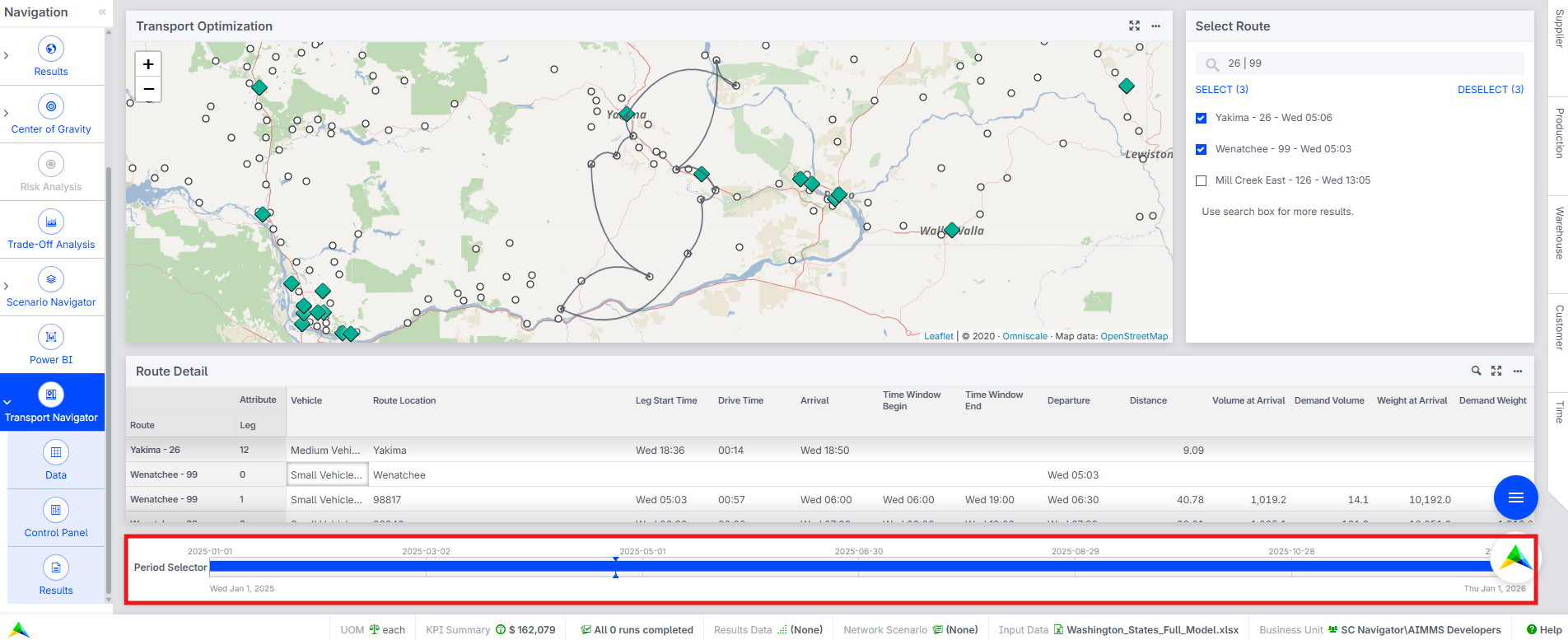This screenshot has height=640, width=1568.
Task: Select the Small Vehicle cell for Wenatchee leg 0
Action: coord(327,474)
